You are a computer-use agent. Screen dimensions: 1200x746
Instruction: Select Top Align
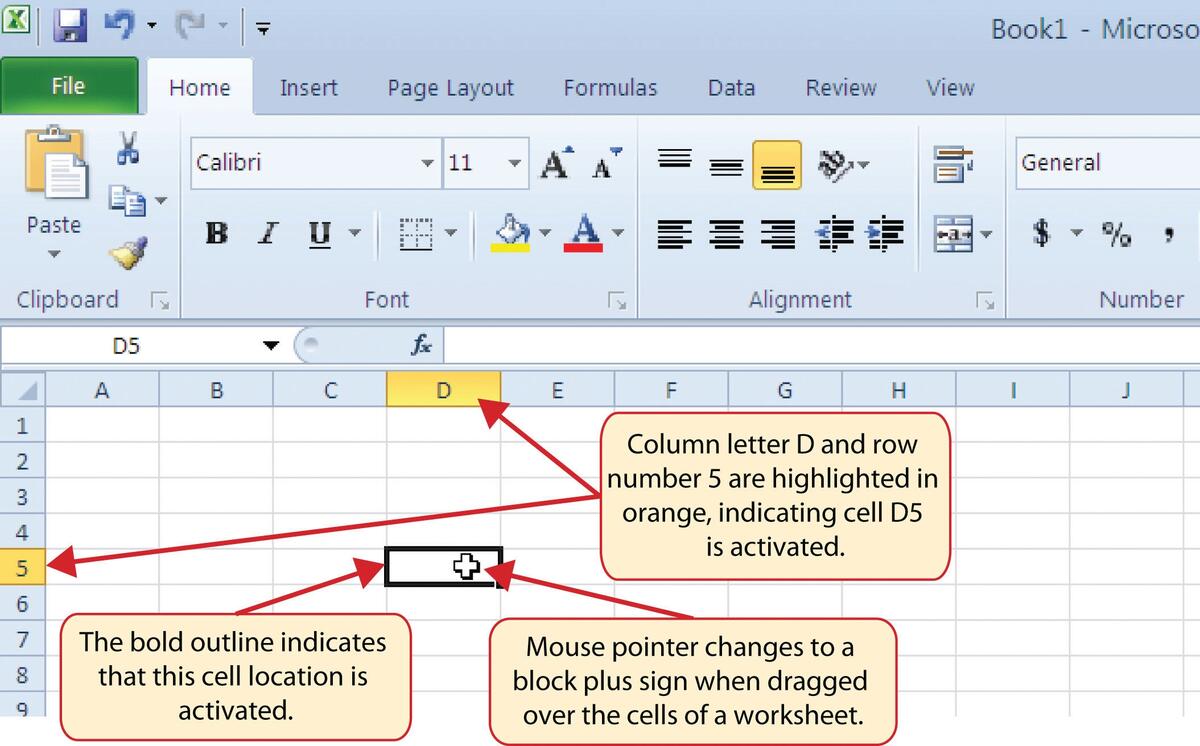pyautogui.click(x=677, y=160)
